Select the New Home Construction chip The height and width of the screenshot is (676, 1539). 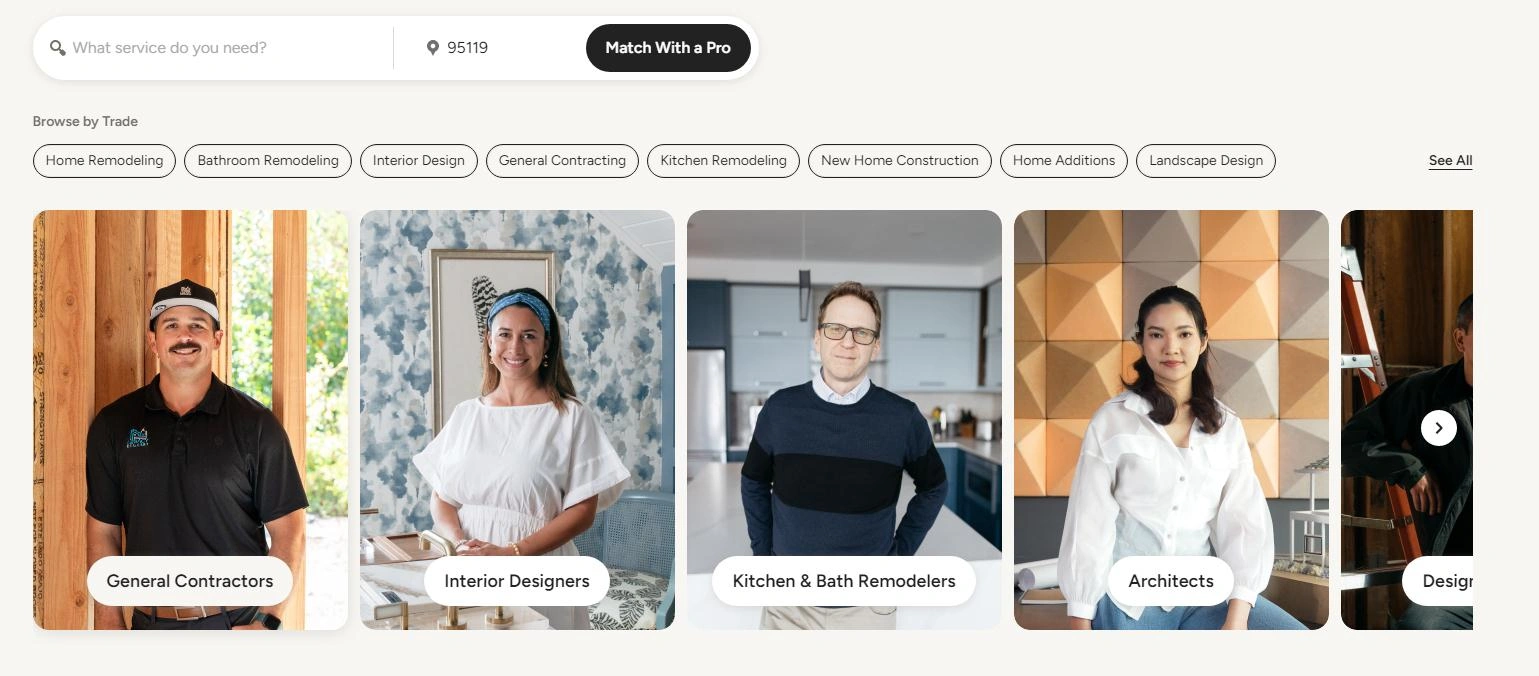click(898, 160)
